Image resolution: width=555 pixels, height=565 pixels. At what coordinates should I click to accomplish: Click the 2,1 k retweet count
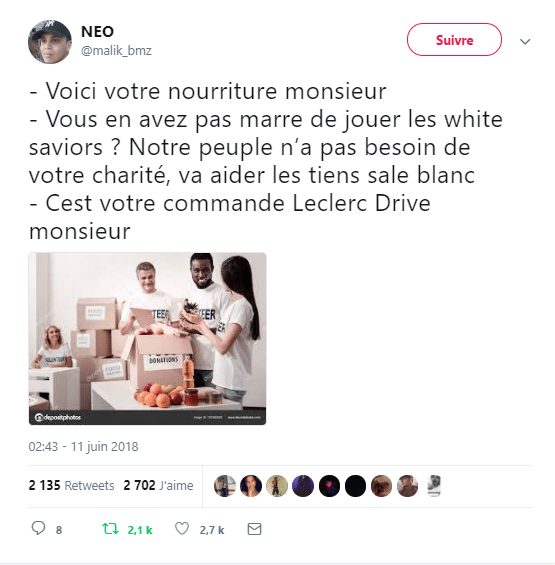tap(140, 530)
